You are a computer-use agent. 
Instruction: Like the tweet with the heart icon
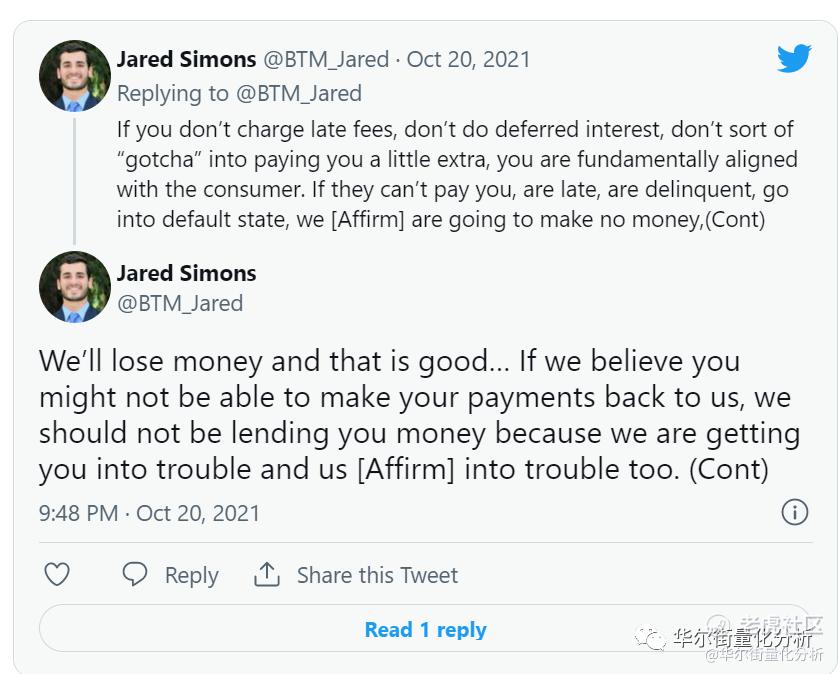pyautogui.click(x=58, y=575)
